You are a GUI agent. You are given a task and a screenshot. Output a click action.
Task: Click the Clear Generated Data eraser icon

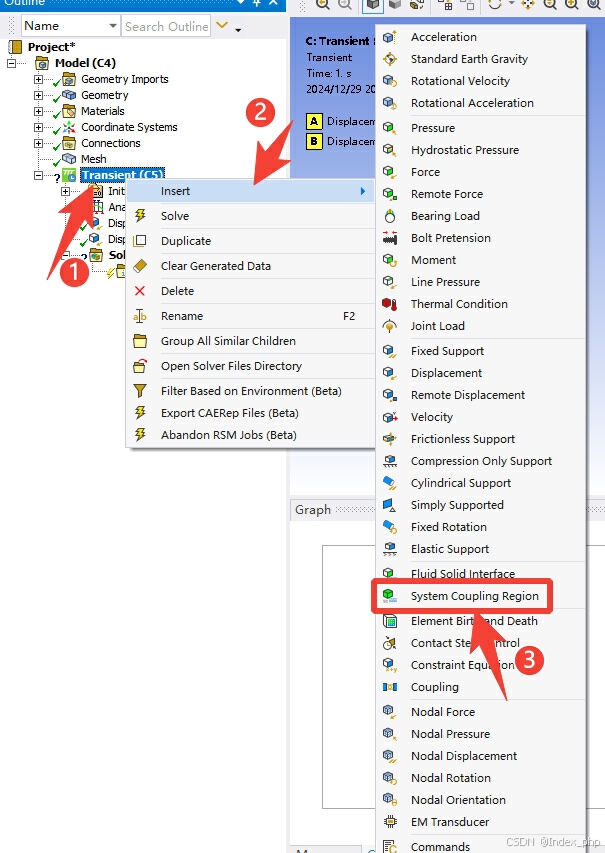tap(140, 266)
